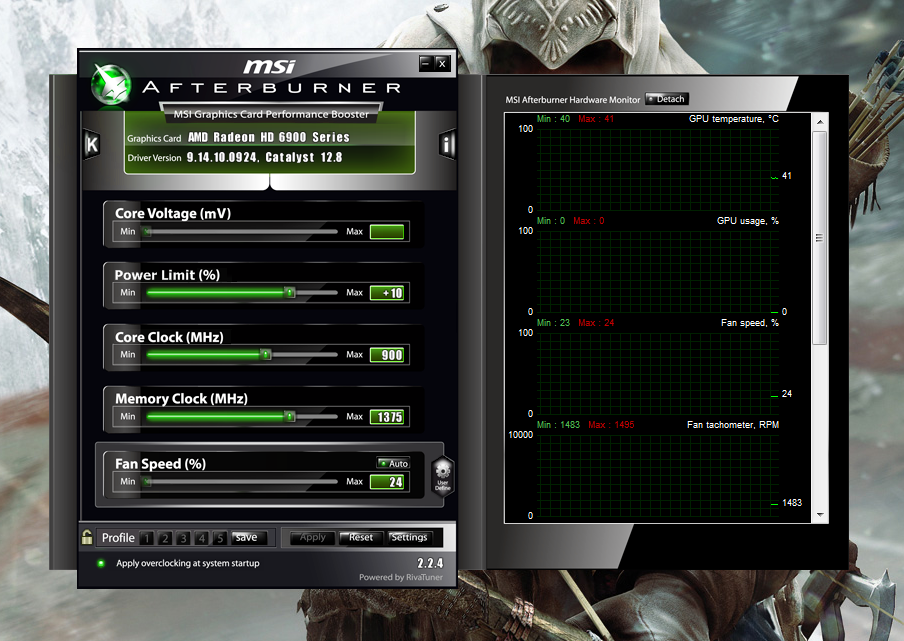Screen dimensions: 904x641
Task: Click the Memory Clock slider handle
Action: [290, 416]
